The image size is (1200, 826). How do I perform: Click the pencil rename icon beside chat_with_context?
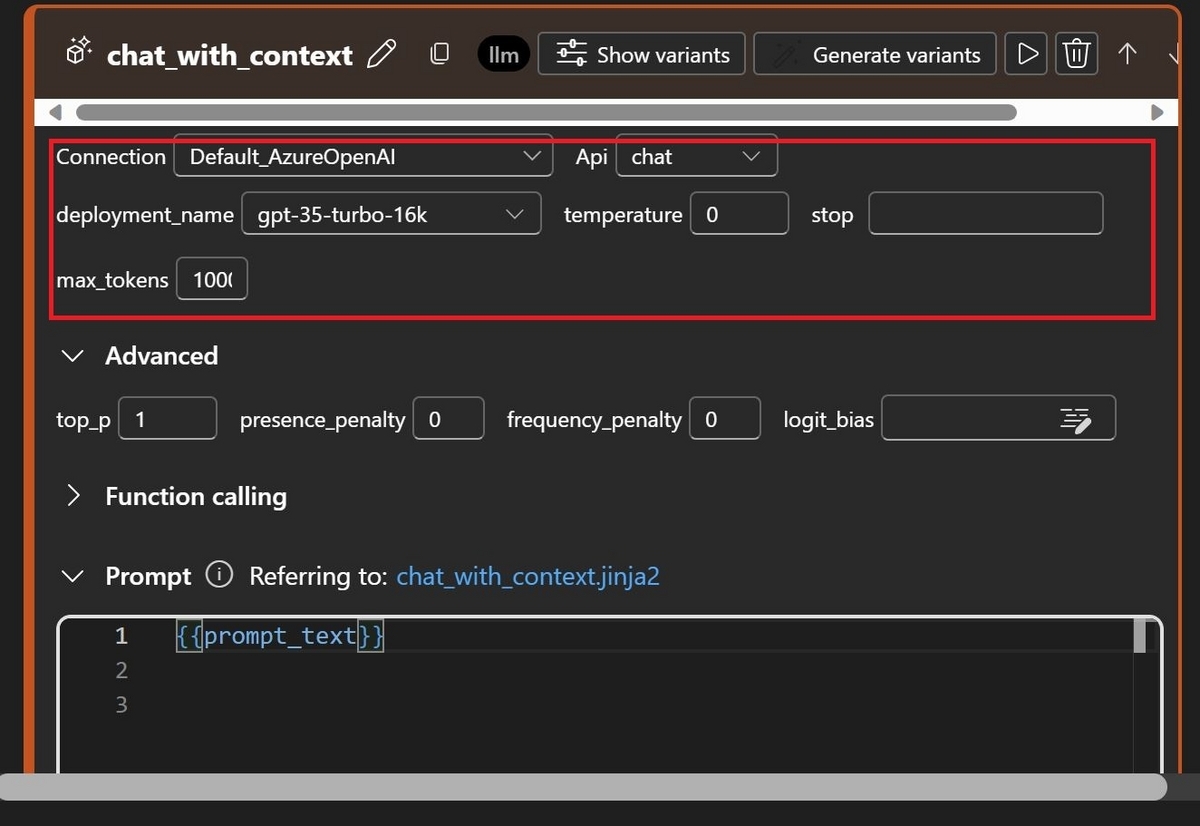pyautogui.click(x=382, y=54)
